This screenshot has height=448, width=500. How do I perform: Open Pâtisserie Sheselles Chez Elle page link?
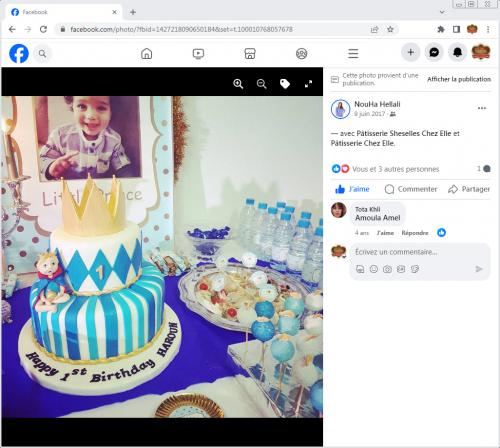coord(404,133)
